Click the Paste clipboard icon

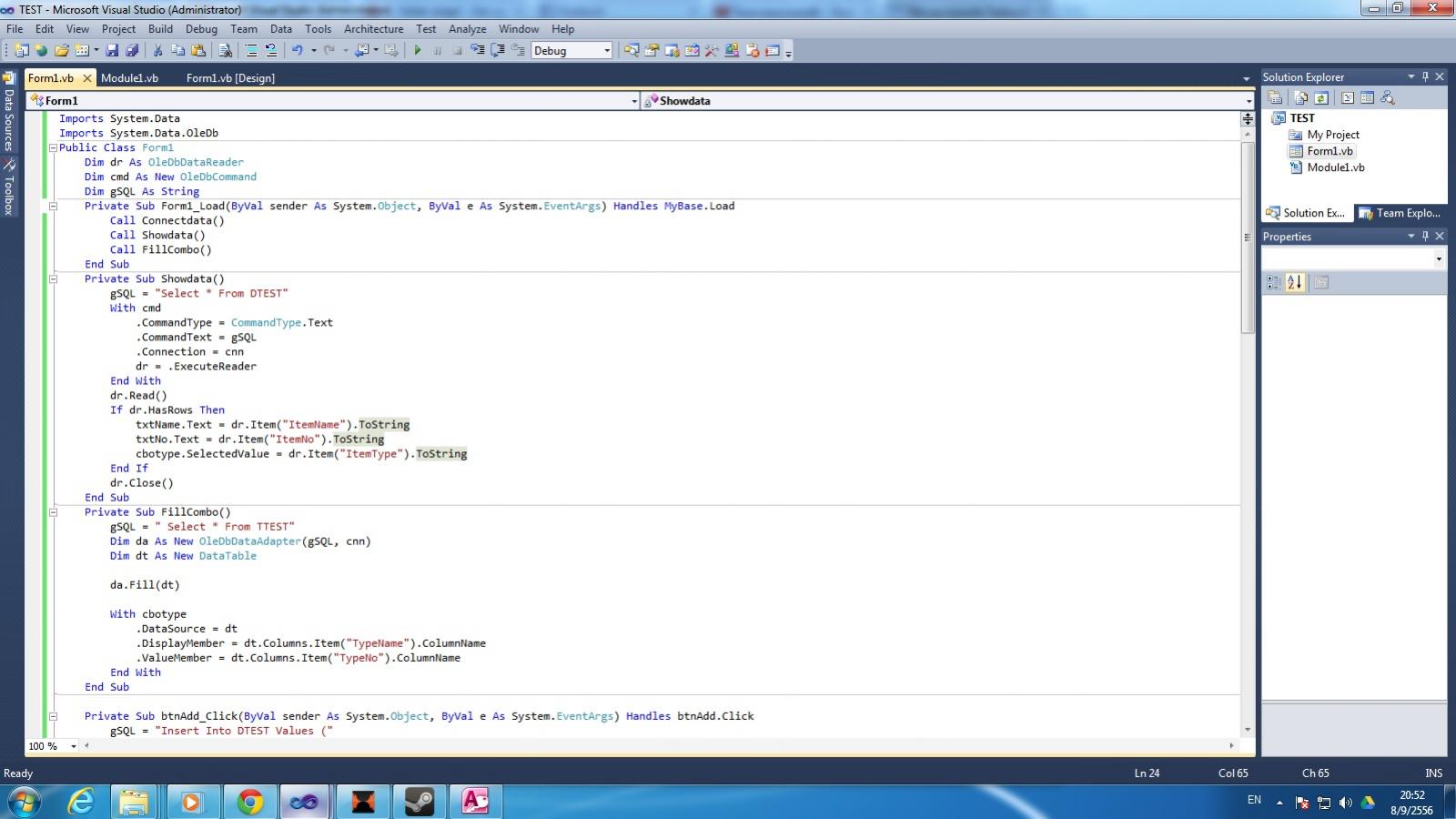tap(198, 51)
